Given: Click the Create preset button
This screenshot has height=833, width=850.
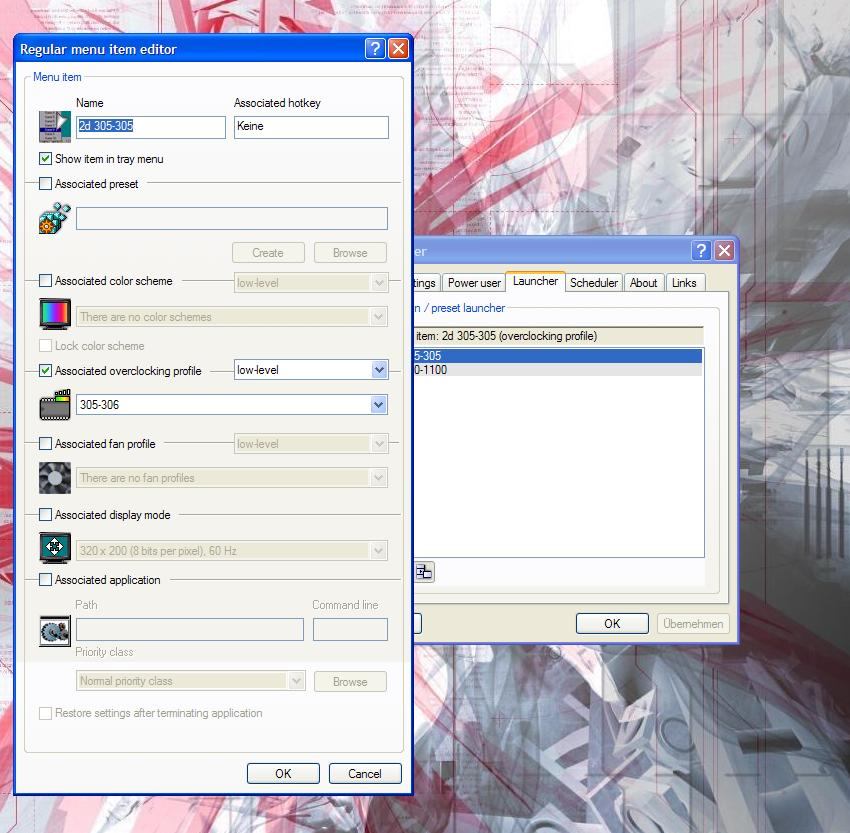Looking at the screenshot, I should click(268, 253).
